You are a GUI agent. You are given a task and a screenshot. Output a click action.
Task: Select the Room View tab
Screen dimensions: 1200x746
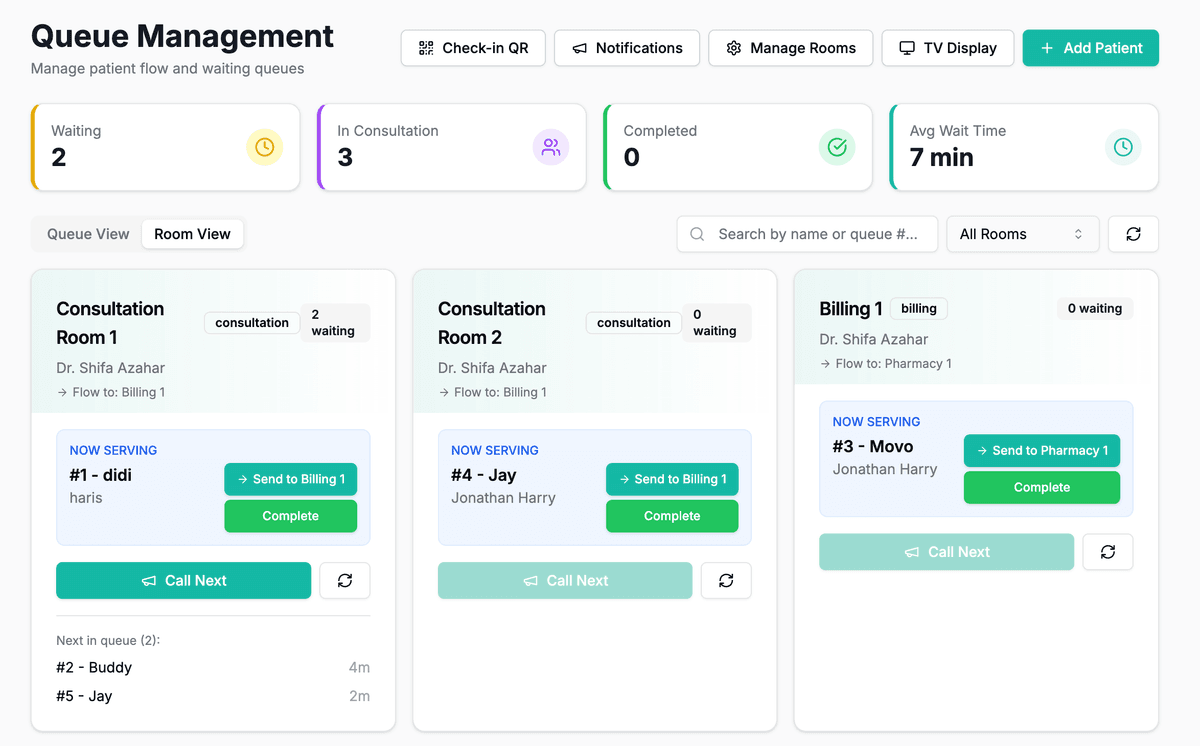[192, 234]
